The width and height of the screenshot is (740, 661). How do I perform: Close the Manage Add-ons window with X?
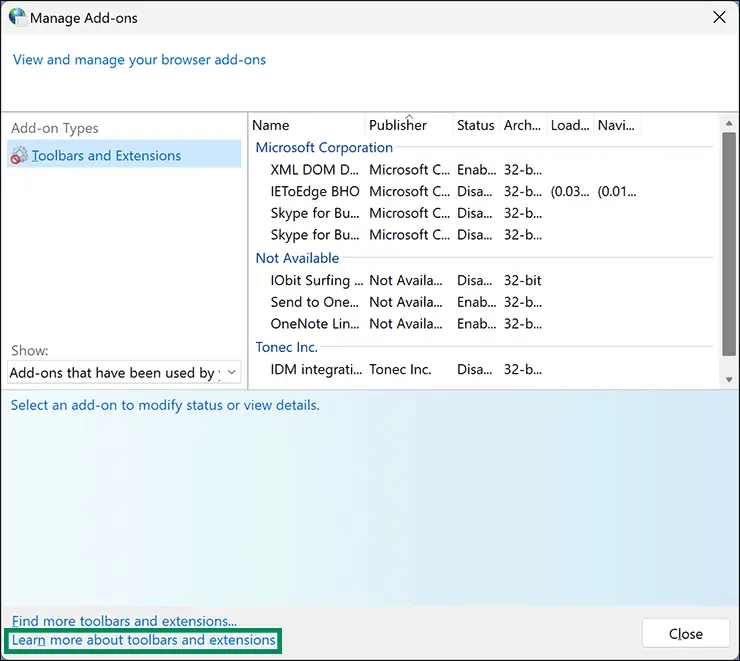tap(719, 17)
